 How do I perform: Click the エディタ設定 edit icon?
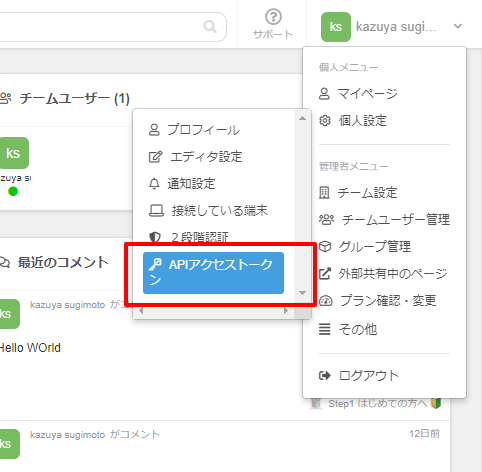155,157
